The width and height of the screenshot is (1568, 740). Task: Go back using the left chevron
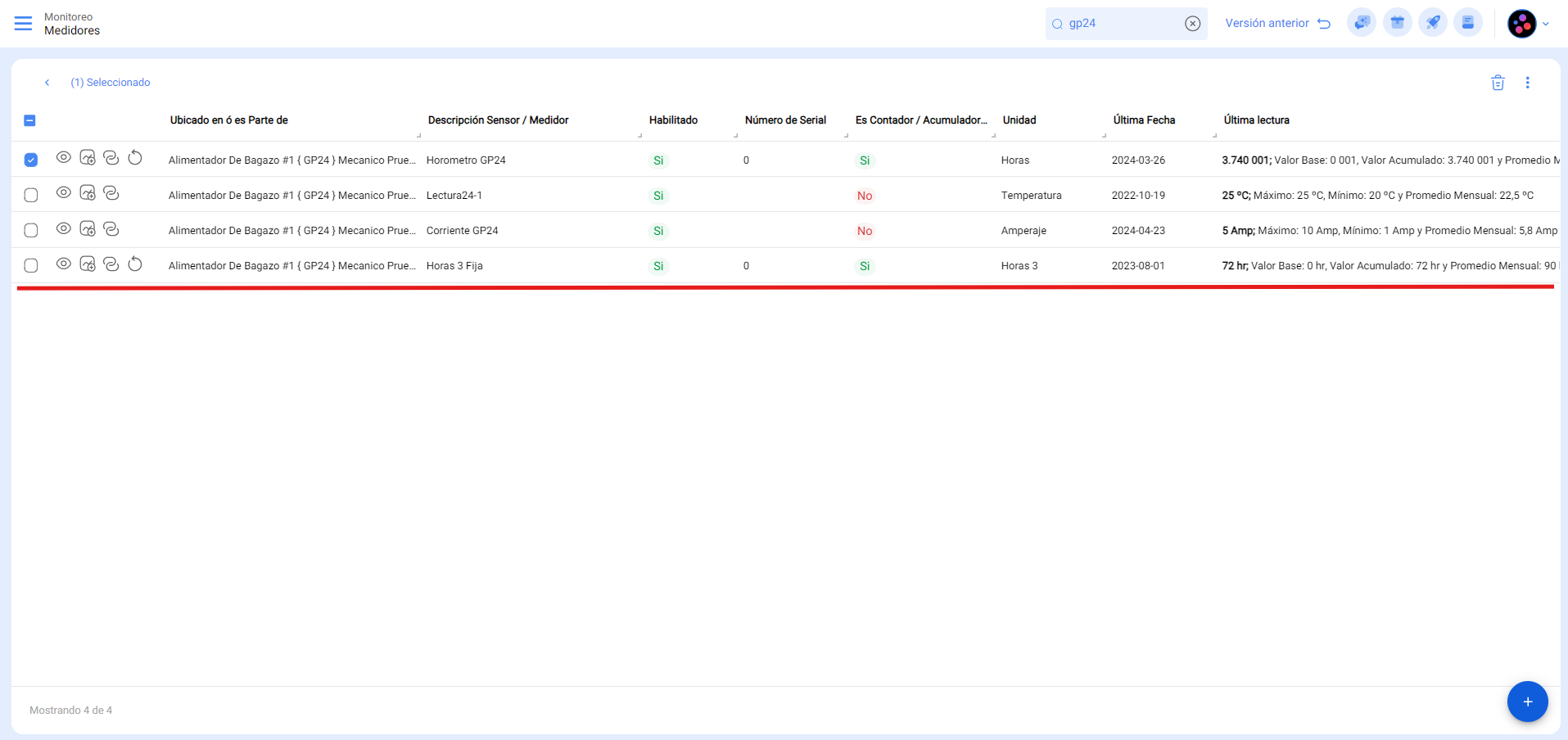(47, 83)
